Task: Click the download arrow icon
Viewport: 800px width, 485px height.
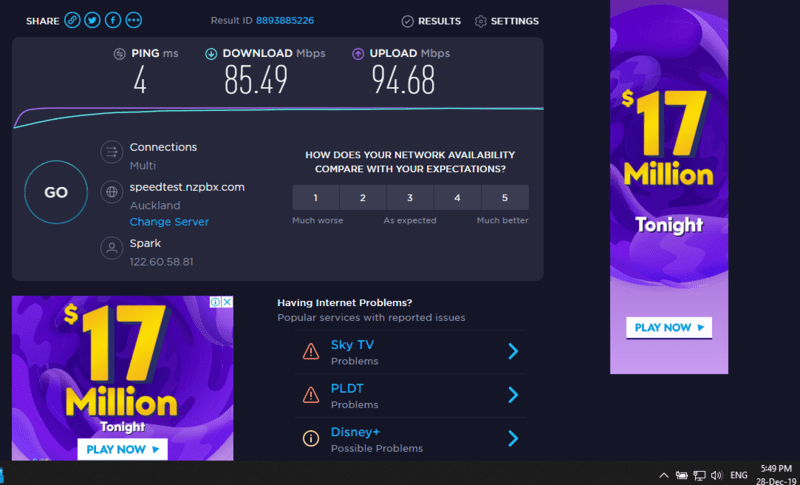Action: point(211,54)
